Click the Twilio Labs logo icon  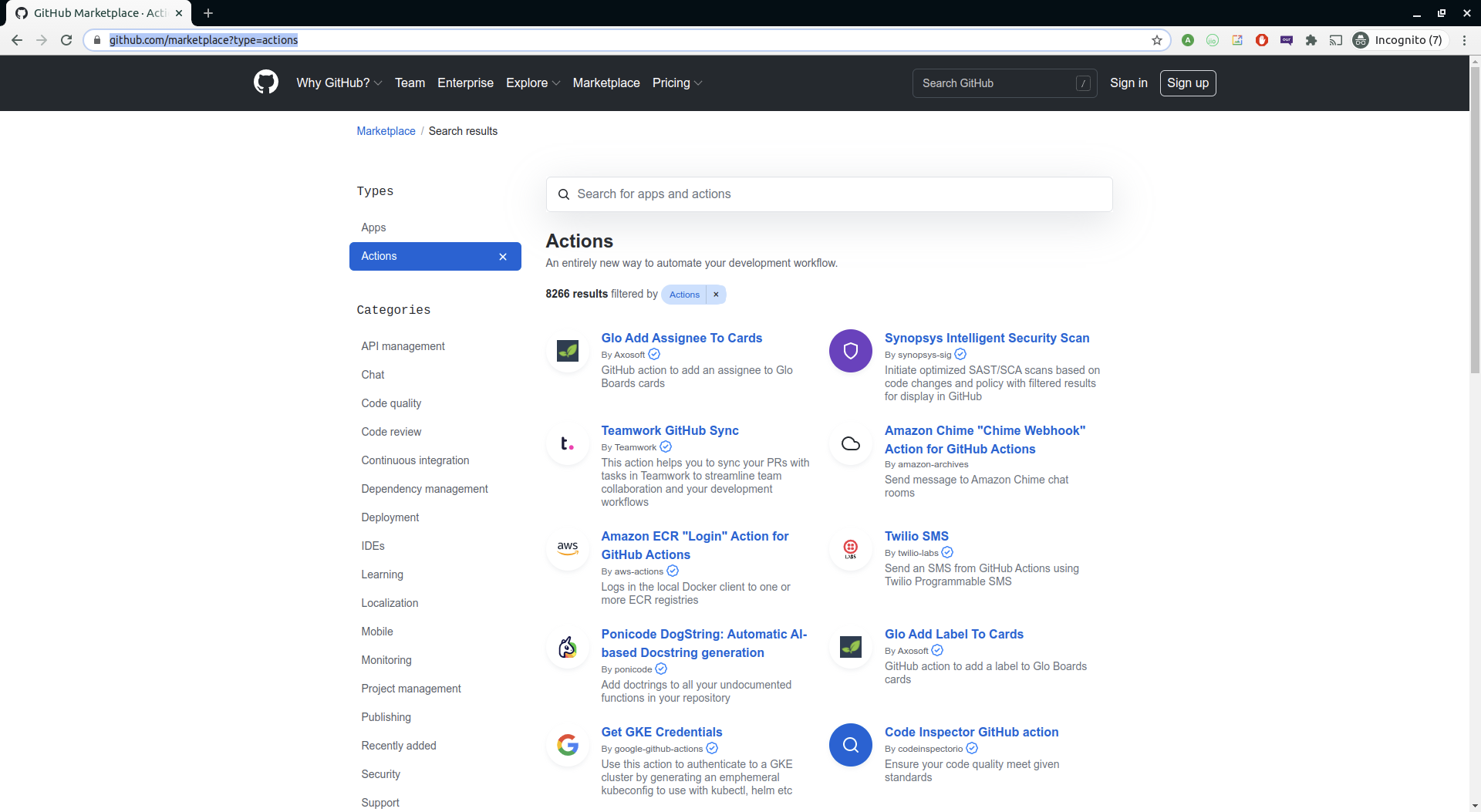[x=851, y=549]
